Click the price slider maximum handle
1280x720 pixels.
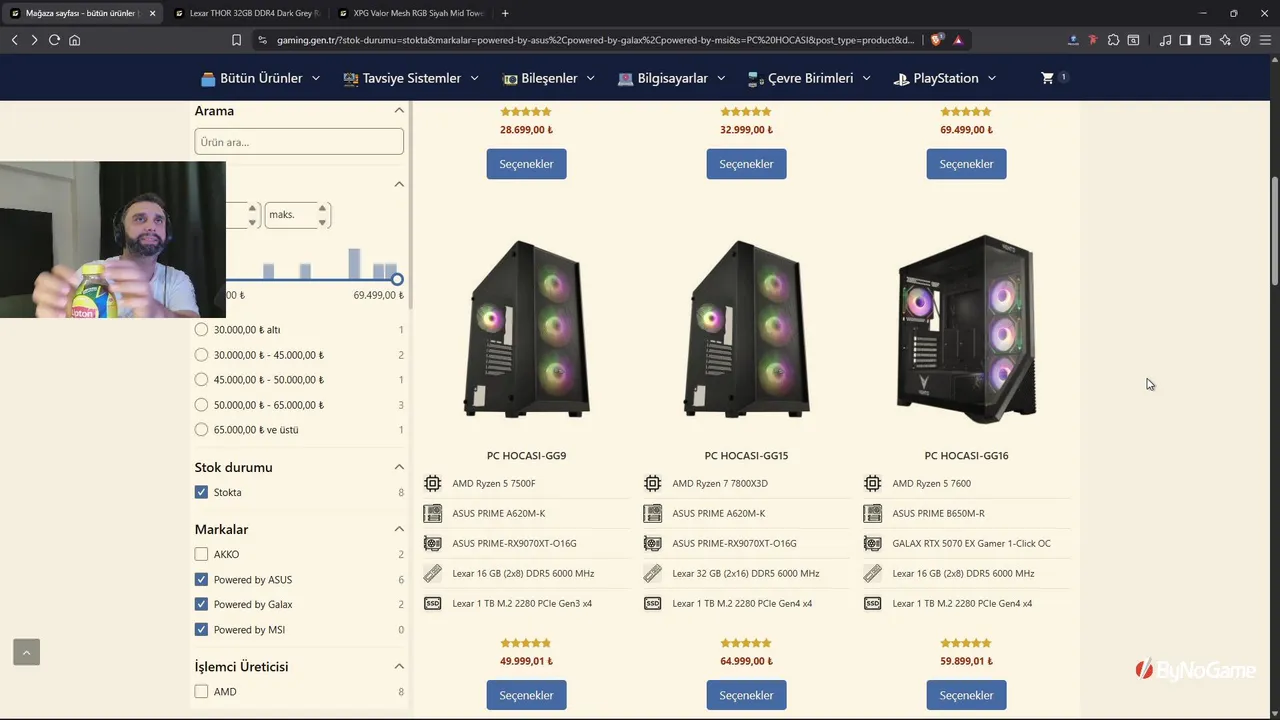(397, 279)
